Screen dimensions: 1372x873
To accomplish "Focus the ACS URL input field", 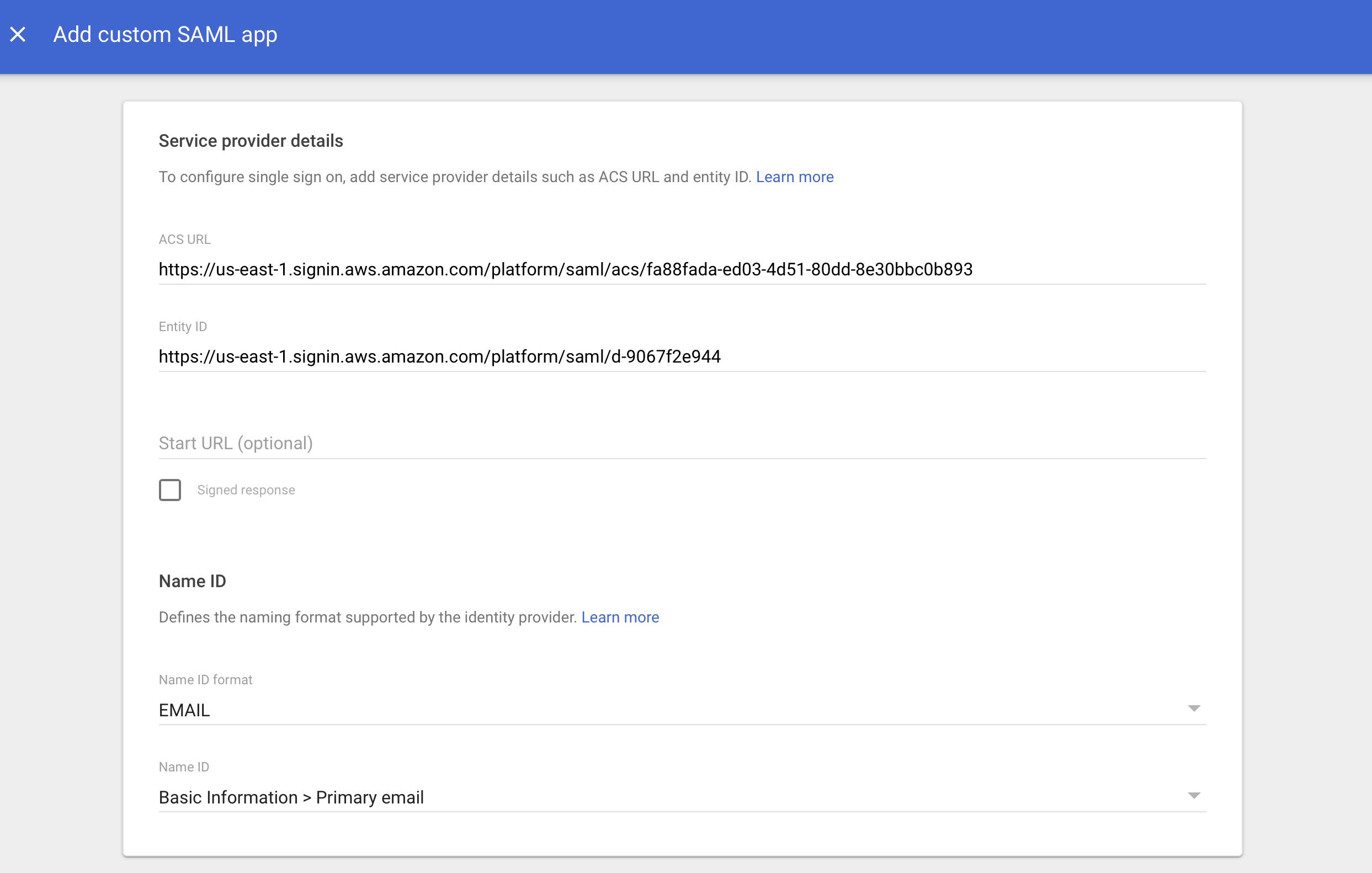I will pyautogui.click(x=565, y=269).
